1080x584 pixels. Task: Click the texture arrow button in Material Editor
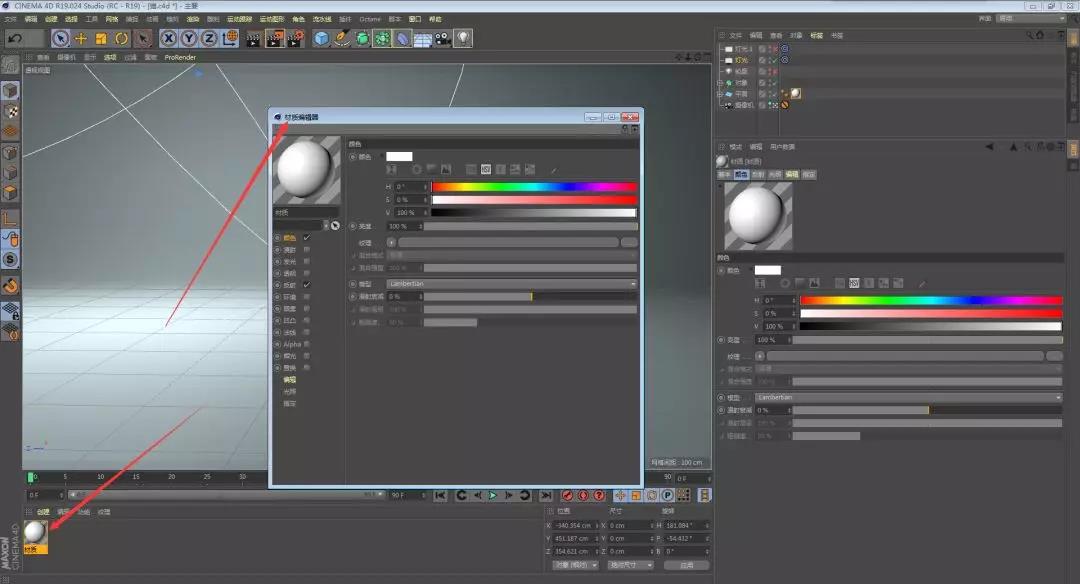click(391, 242)
